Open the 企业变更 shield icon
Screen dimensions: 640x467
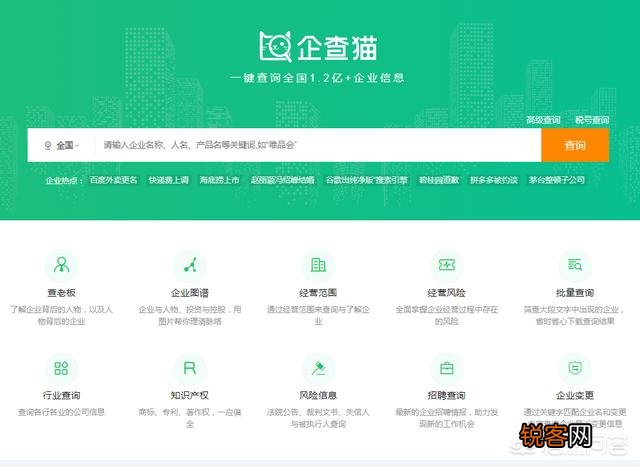tap(575, 368)
